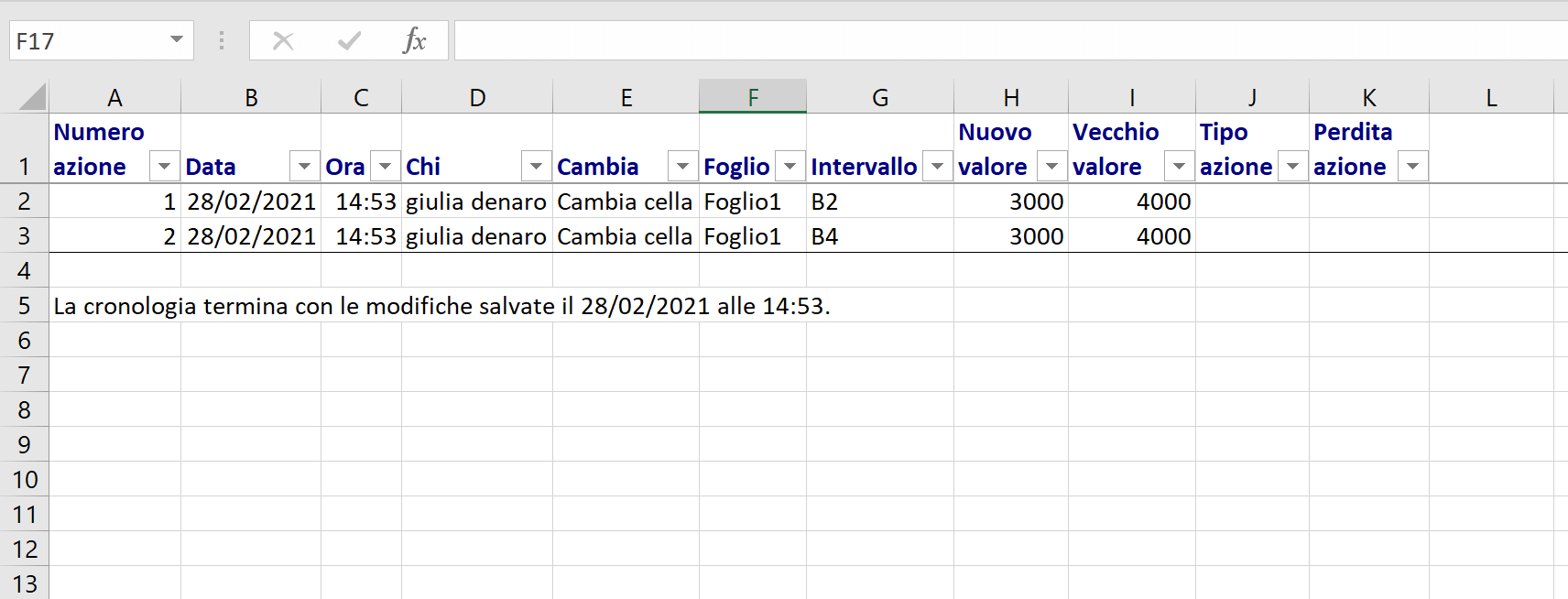Click the Cancel X formula icon

[283, 40]
